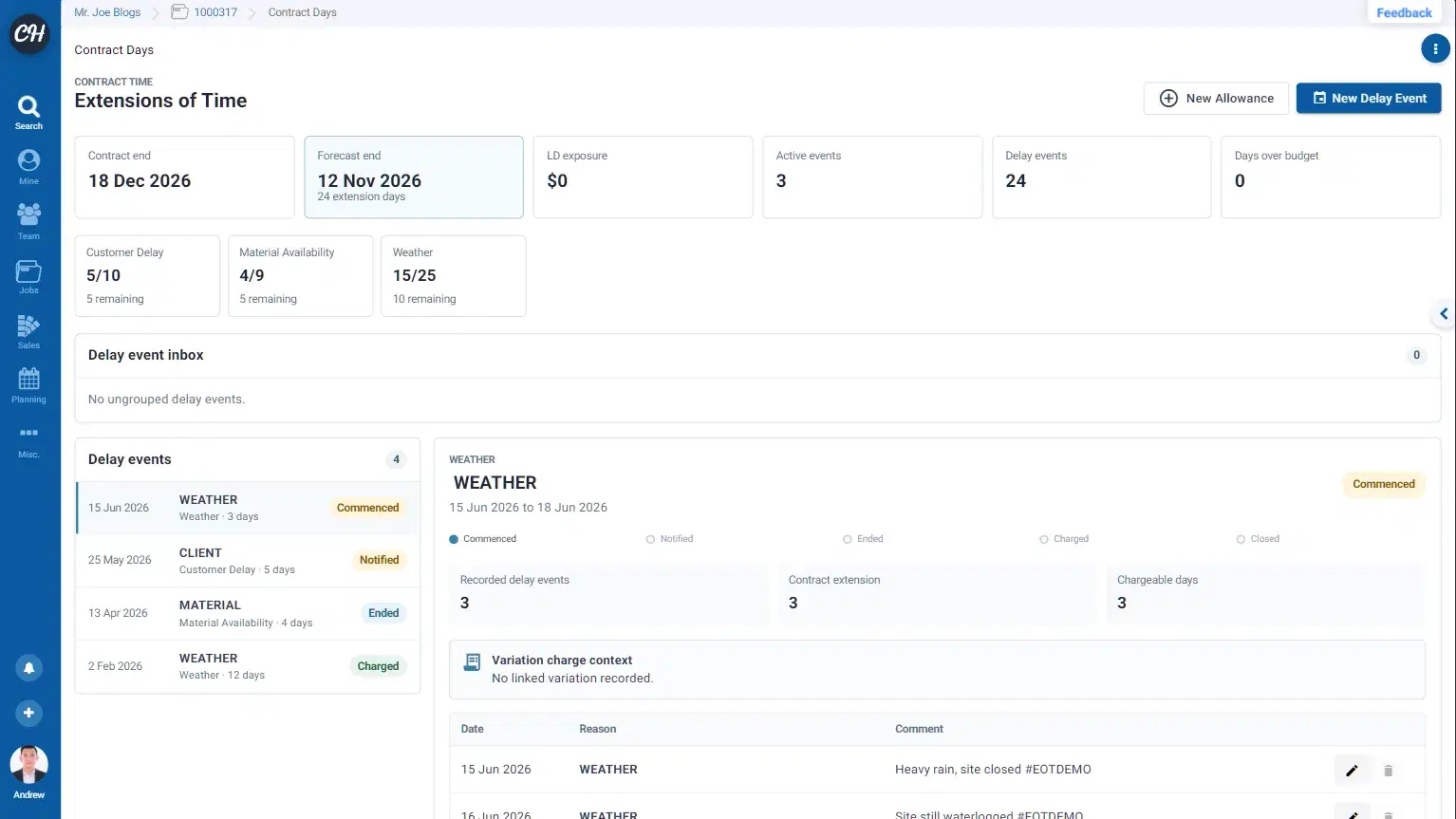Screen dimensions: 1456x819
Task: Open the three-dot options menu
Action: point(1435,48)
